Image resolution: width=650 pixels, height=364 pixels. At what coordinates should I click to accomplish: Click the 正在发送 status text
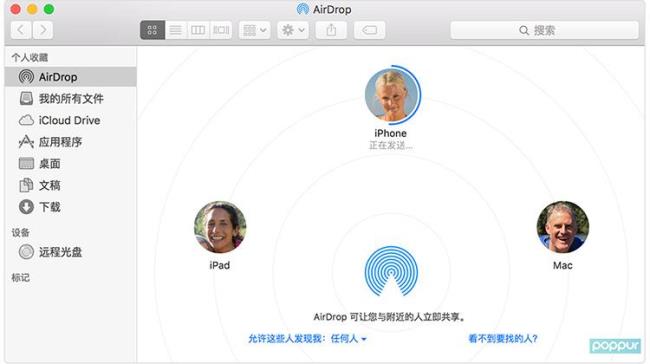[390, 145]
